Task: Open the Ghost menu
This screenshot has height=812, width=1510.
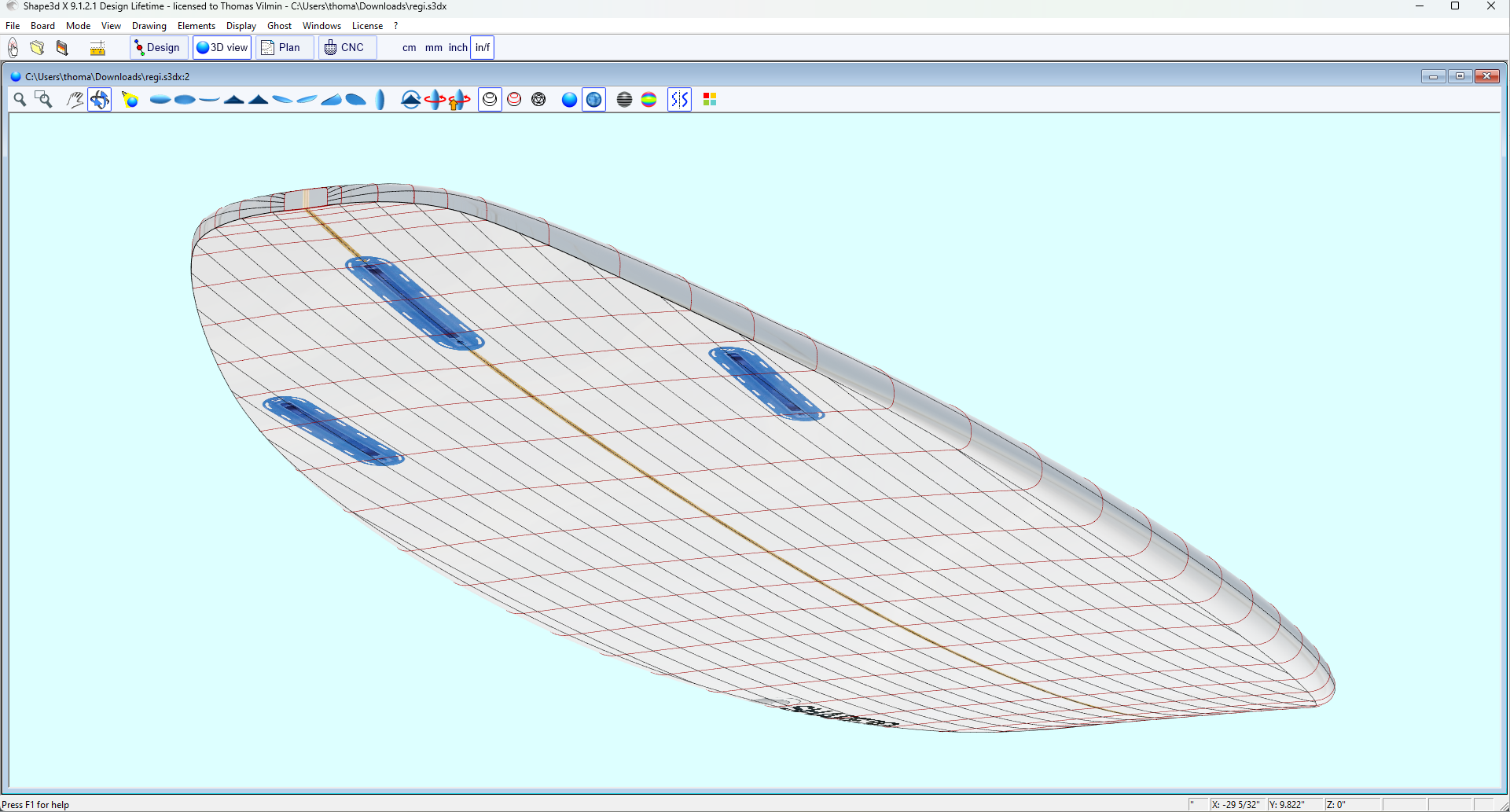Action: pos(279,26)
